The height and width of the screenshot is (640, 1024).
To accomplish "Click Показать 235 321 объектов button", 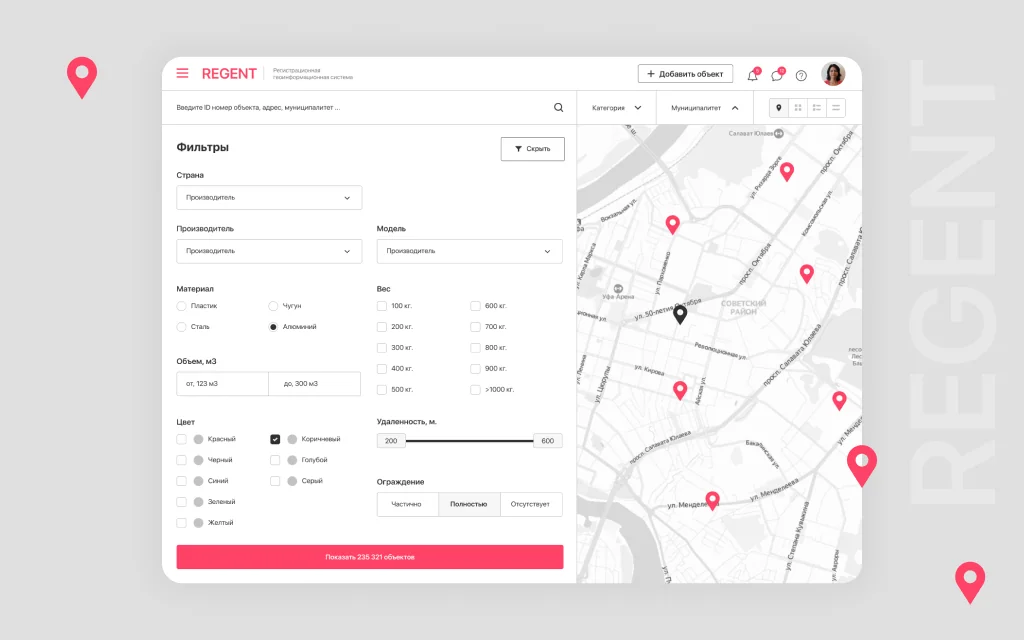I will click(x=370, y=557).
